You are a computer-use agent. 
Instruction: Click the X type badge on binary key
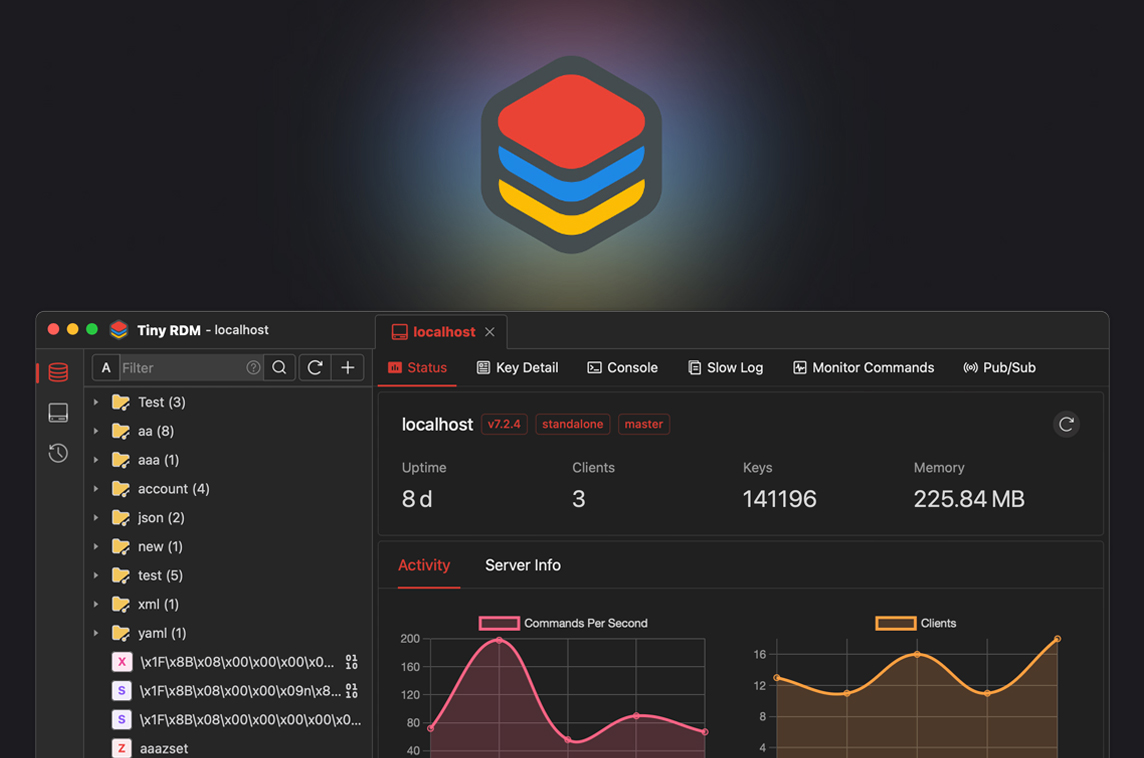pyautogui.click(x=121, y=662)
